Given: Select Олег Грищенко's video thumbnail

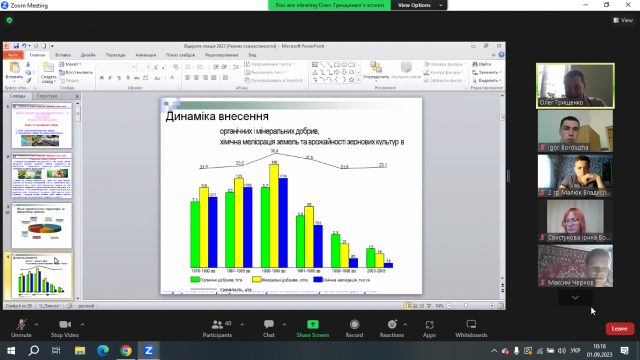Looking at the screenshot, I should pos(575,86).
